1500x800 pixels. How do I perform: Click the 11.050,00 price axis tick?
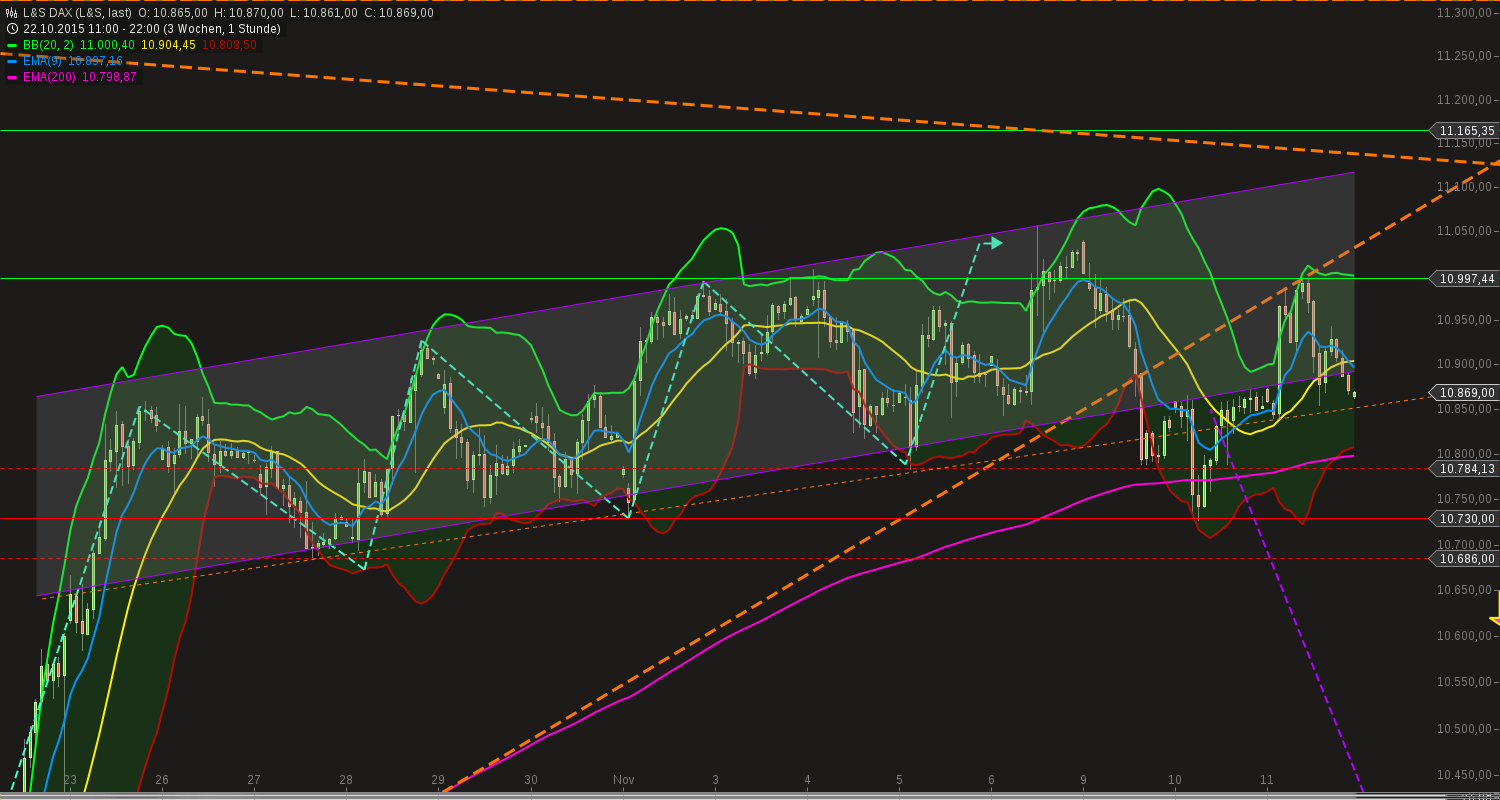tap(1465, 231)
